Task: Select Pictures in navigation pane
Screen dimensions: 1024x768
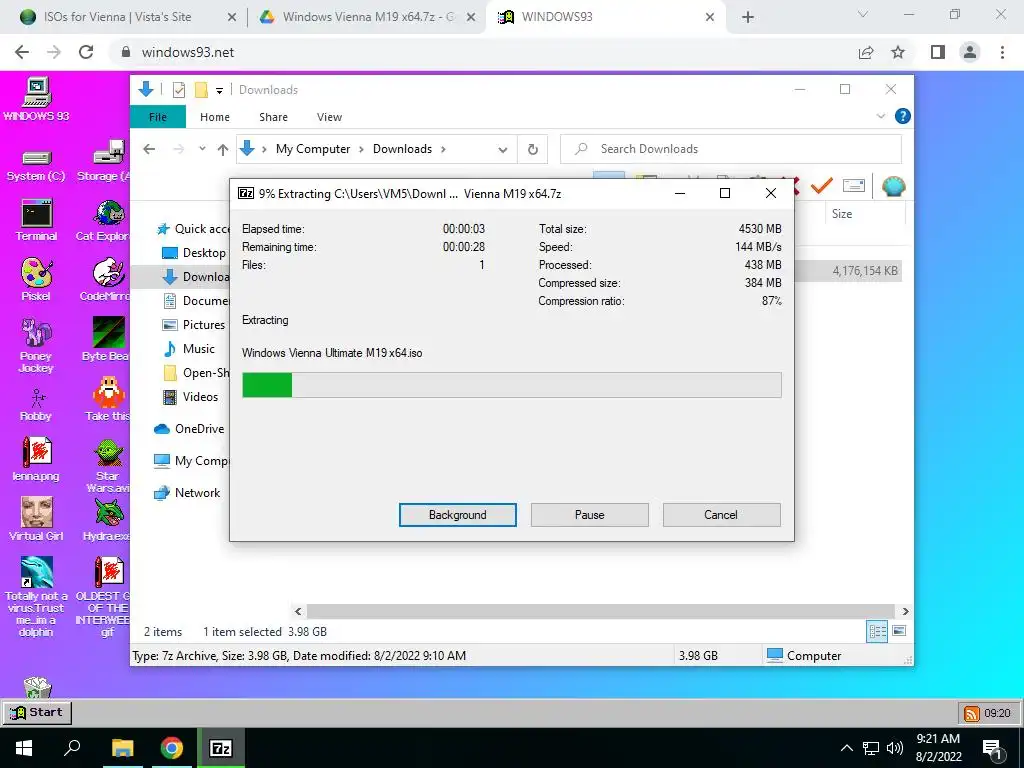Action: (x=193, y=325)
